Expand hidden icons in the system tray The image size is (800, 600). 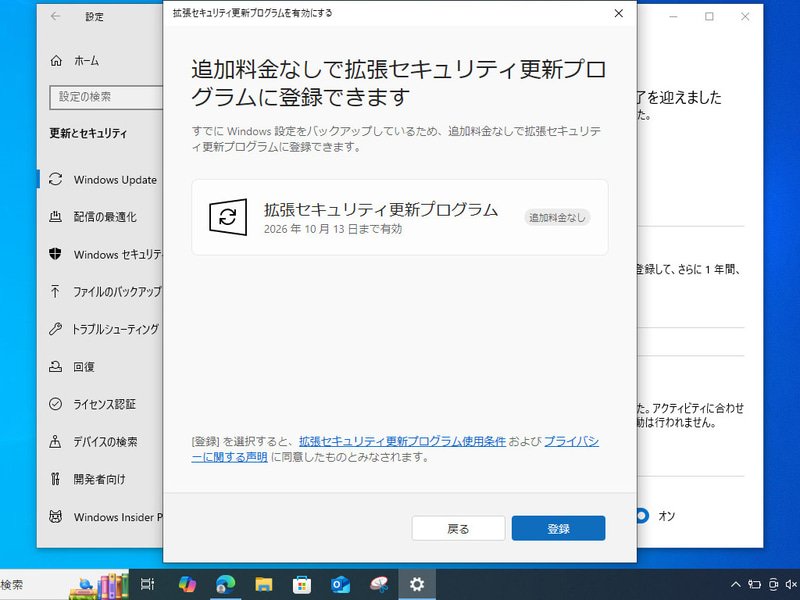point(736,584)
